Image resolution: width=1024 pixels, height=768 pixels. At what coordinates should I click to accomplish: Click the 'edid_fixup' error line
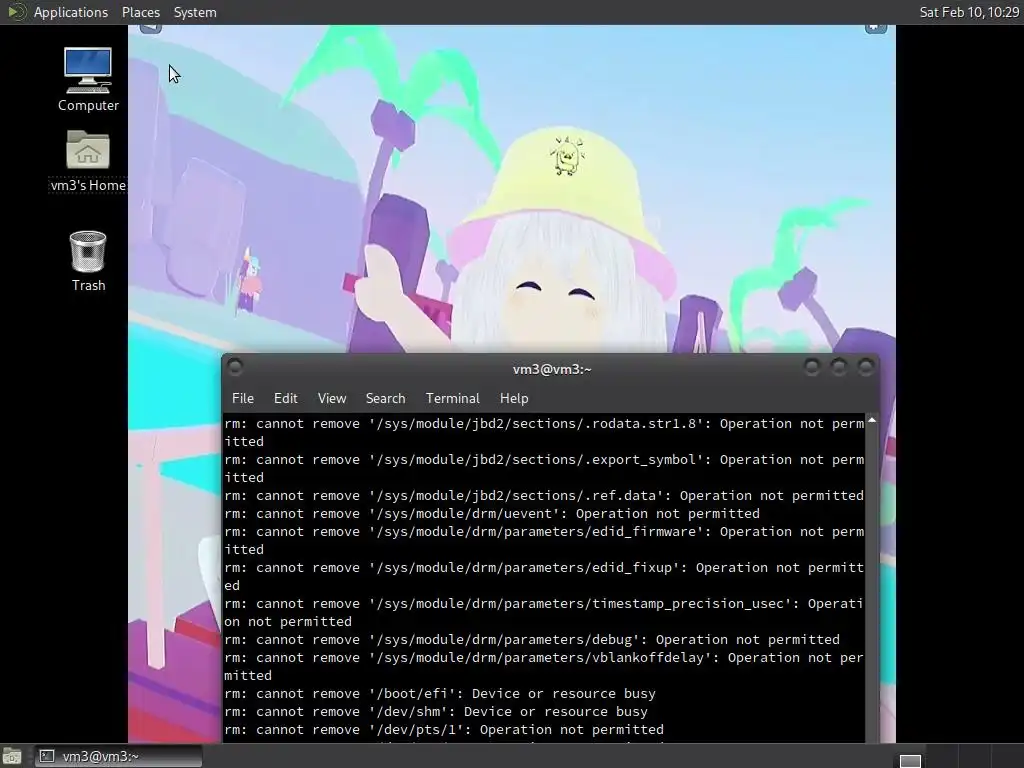tap(544, 577)
